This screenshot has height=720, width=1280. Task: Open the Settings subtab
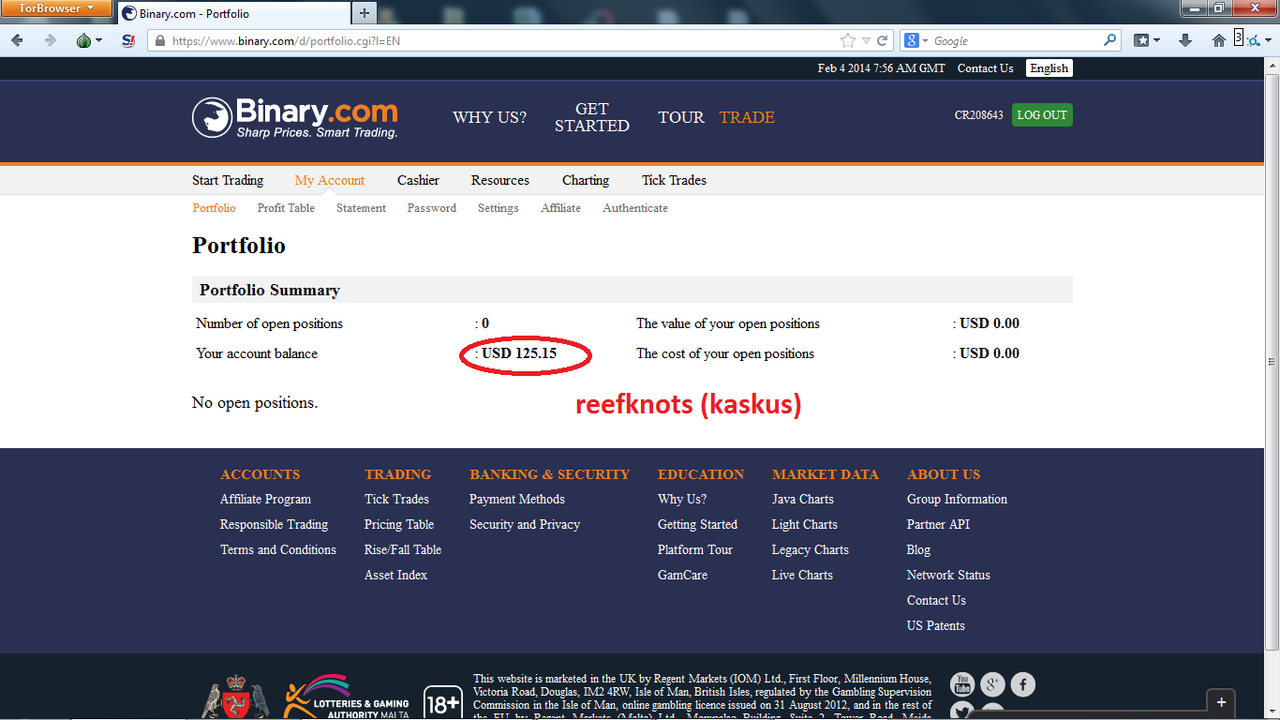tap(498, 208)
